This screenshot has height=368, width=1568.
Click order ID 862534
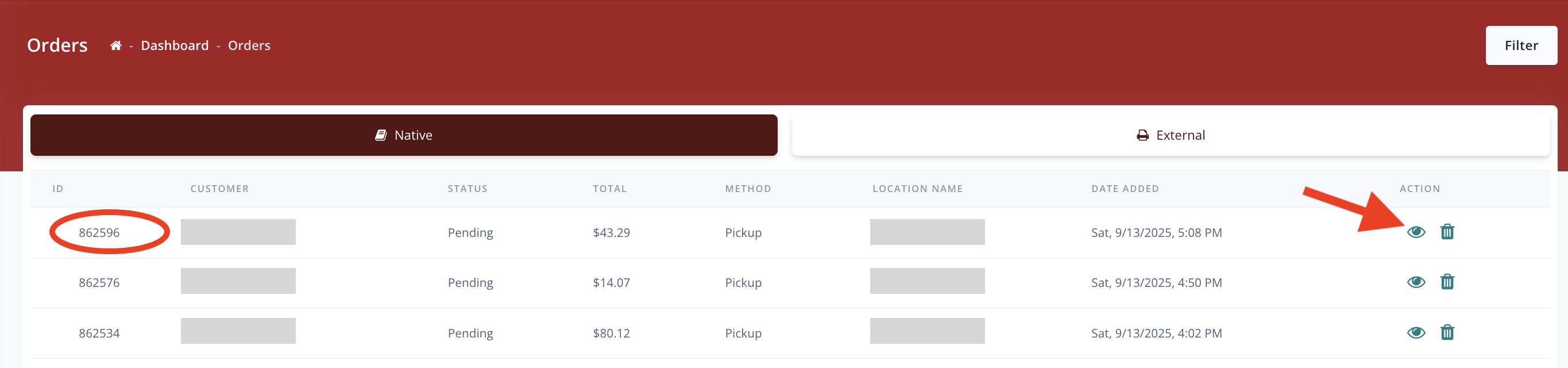pos(99,333)
